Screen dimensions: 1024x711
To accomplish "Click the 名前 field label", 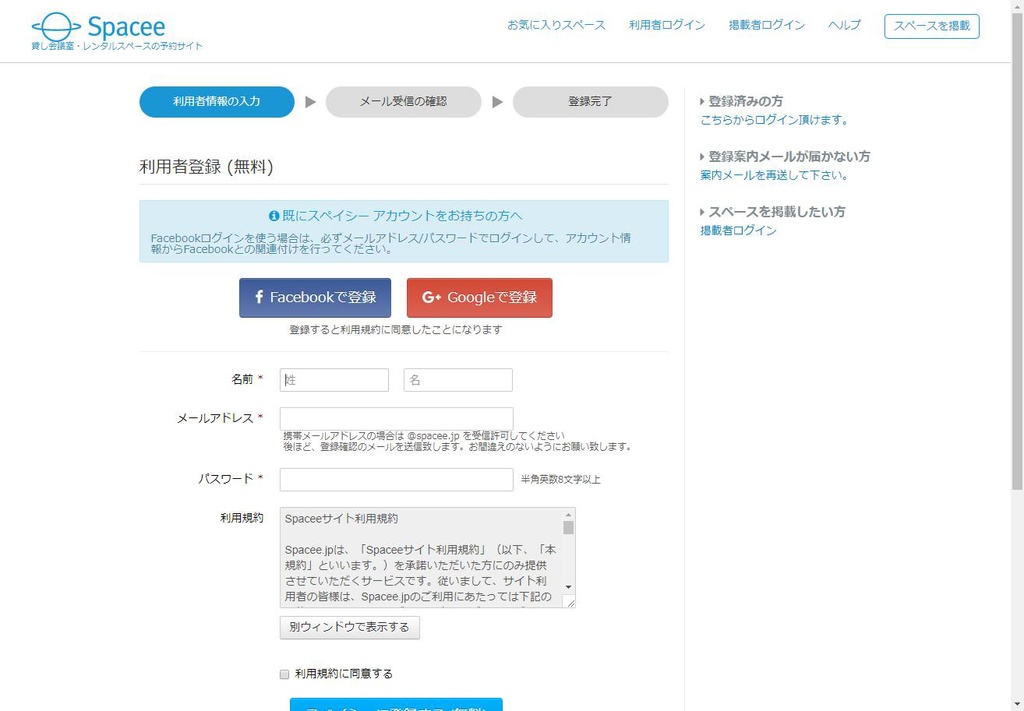I will coord(242,379).
